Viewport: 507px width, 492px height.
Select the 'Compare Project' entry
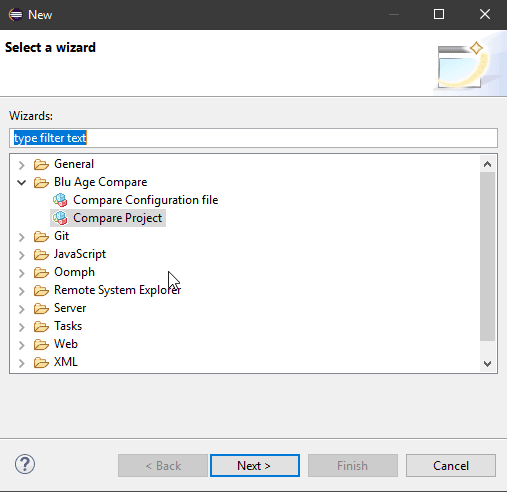point(117,218)
